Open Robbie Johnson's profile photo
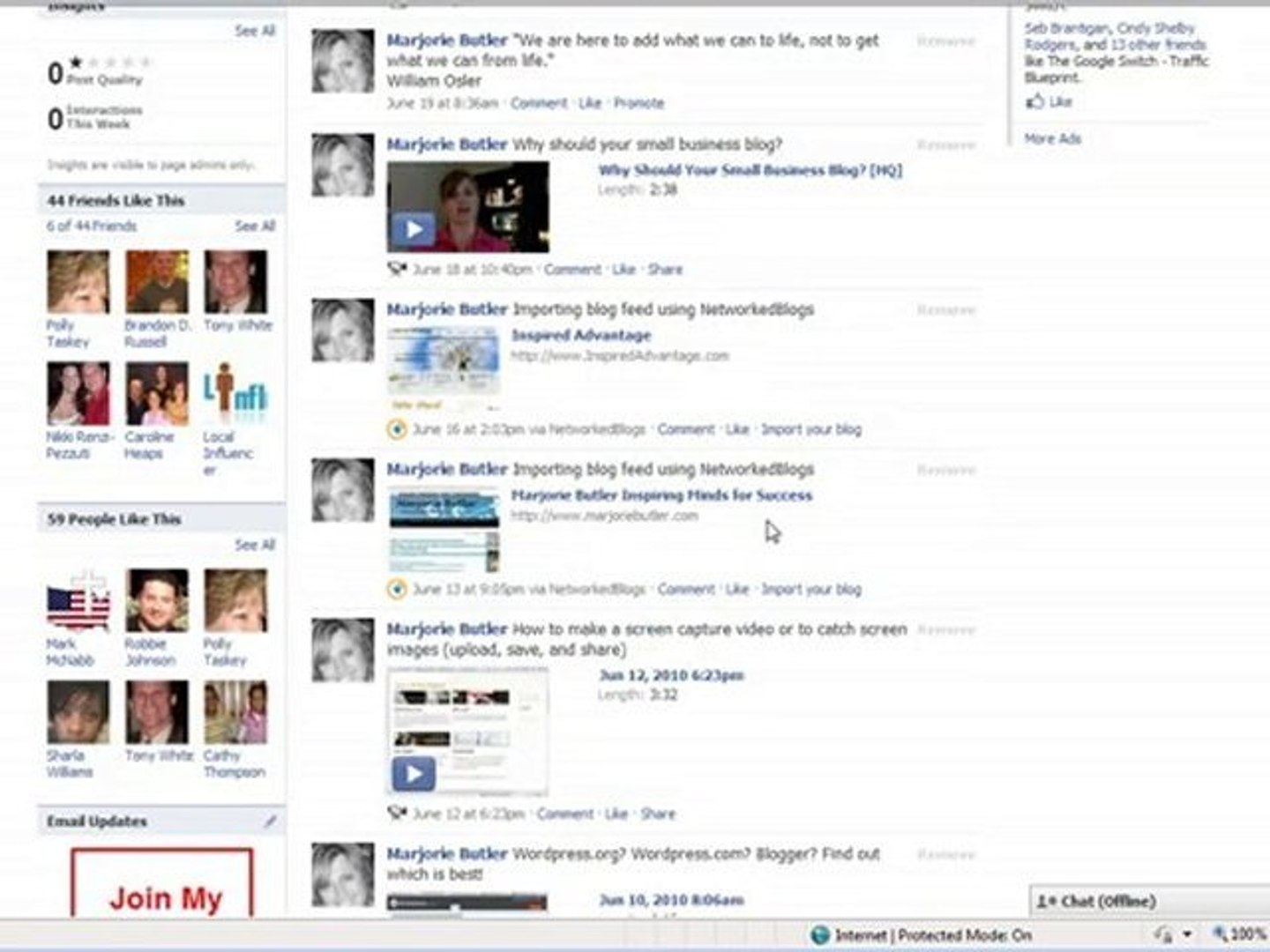The image size is (1270, 952). coord(157,601)
